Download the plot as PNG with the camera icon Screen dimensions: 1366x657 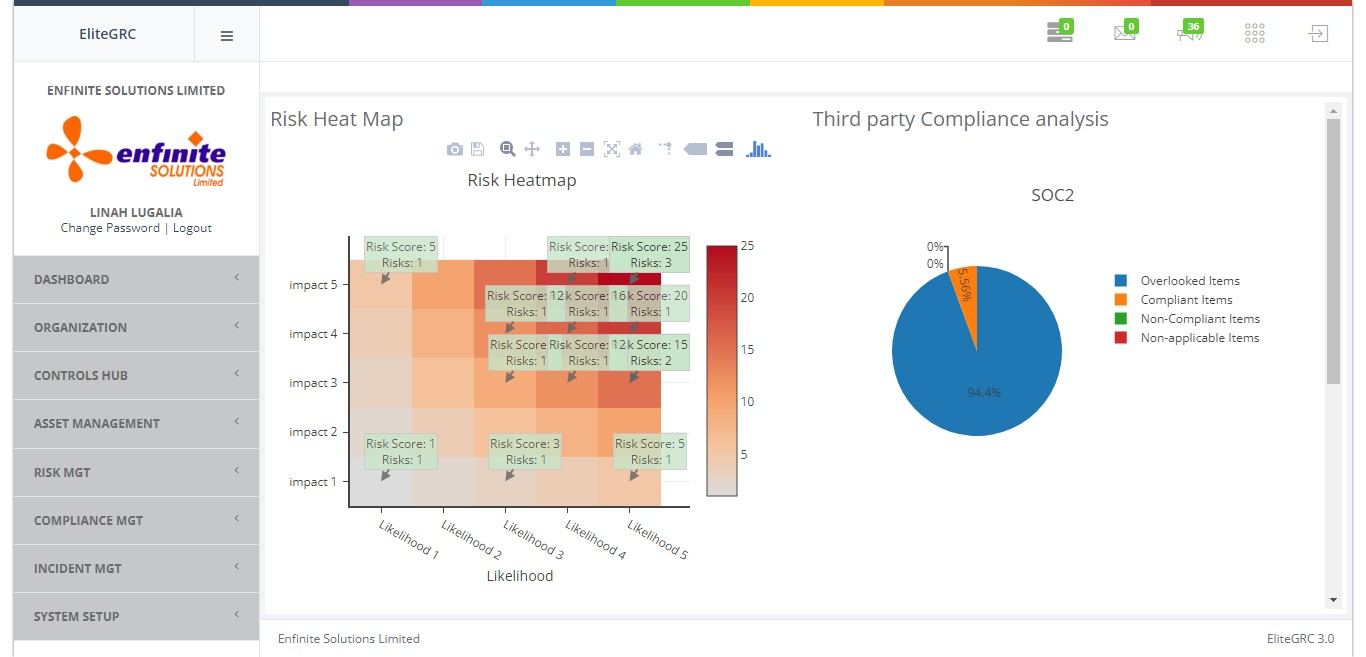(455, 149)
